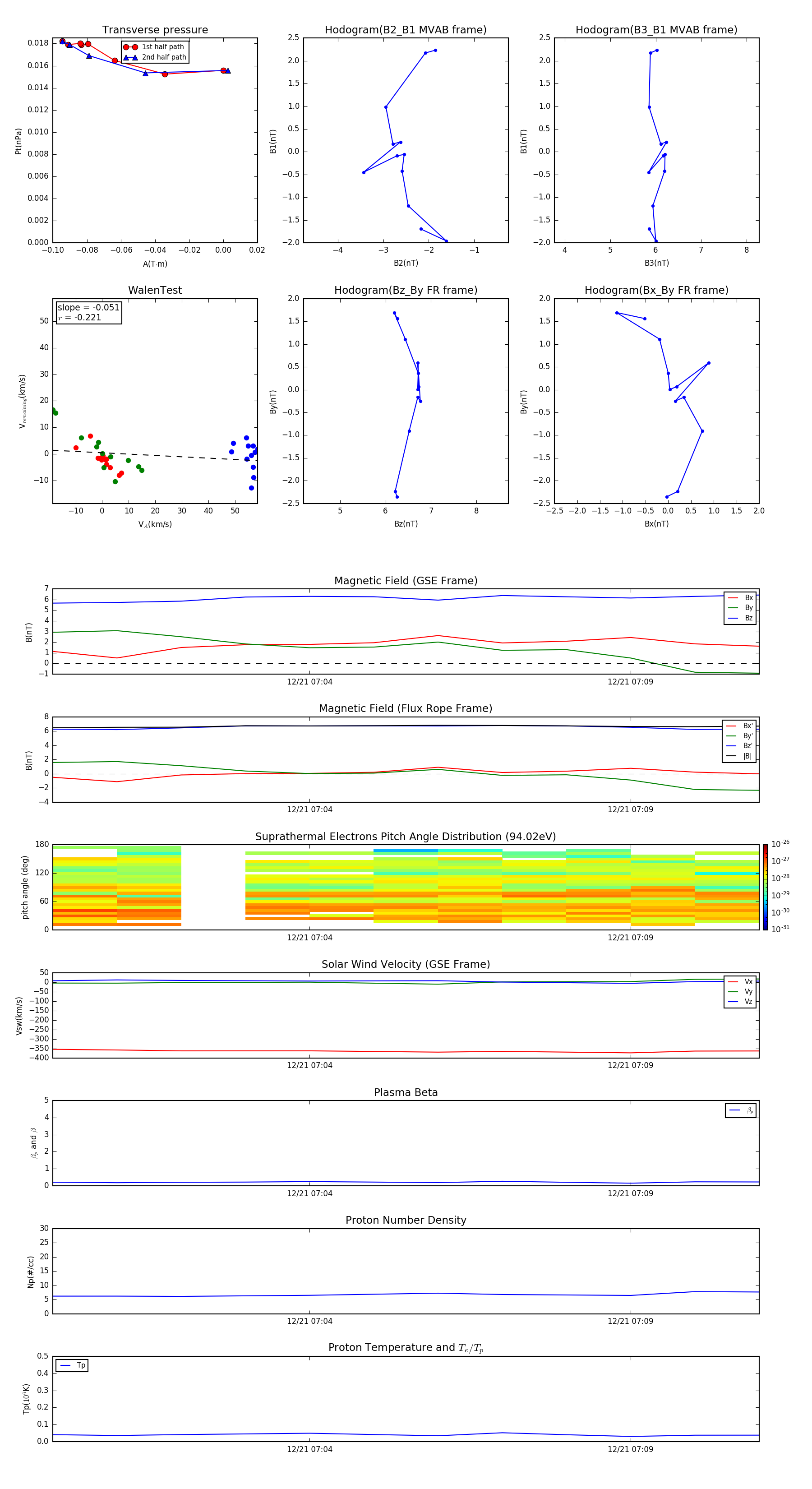Click the red Vx line in velocity panel
Viewport: 812px width, 1489px height.
click(x=405, y=1051)
